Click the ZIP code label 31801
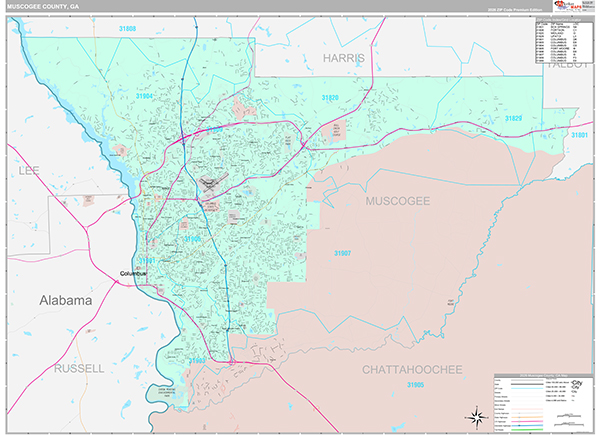This screenshot has height=435, width=600. 579,135
